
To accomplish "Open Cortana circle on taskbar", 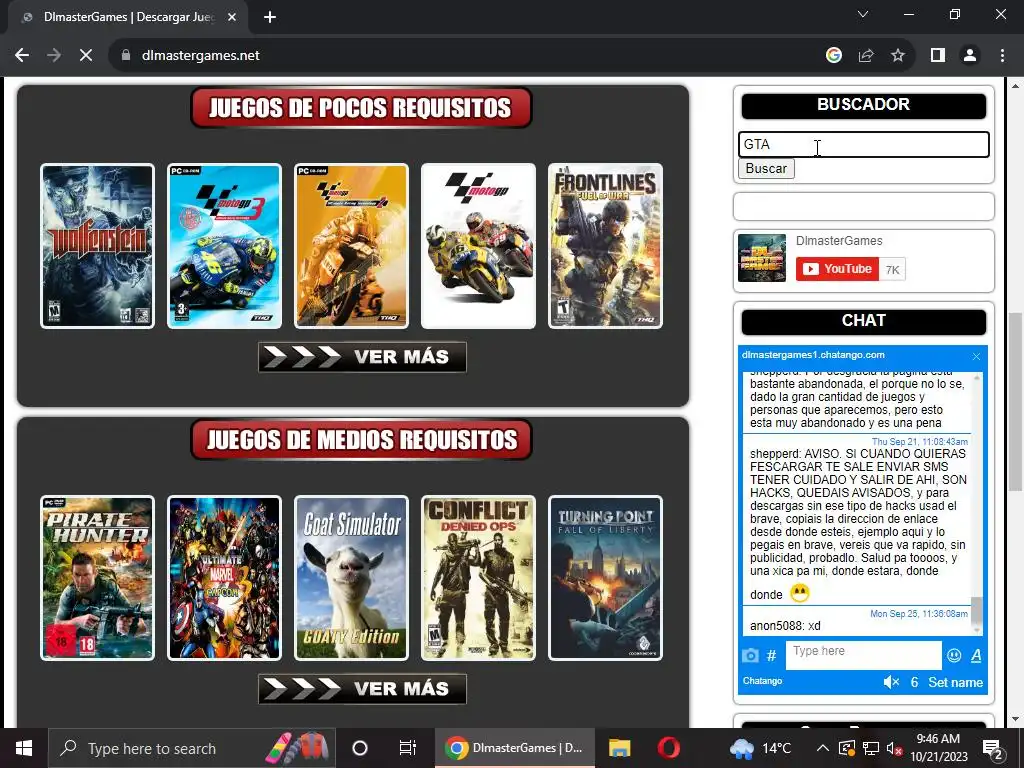I will (x=360, y=748).
